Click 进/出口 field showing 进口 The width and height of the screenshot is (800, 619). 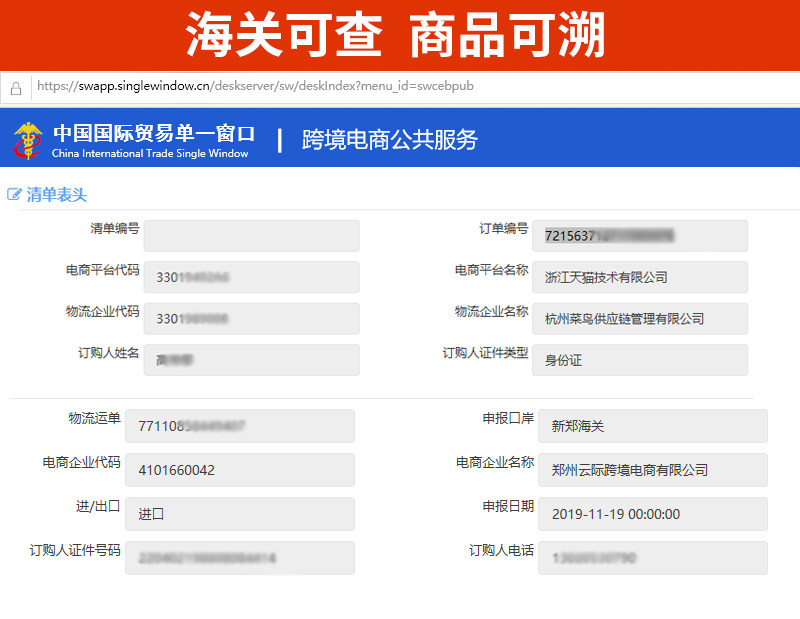pos(240,513)
